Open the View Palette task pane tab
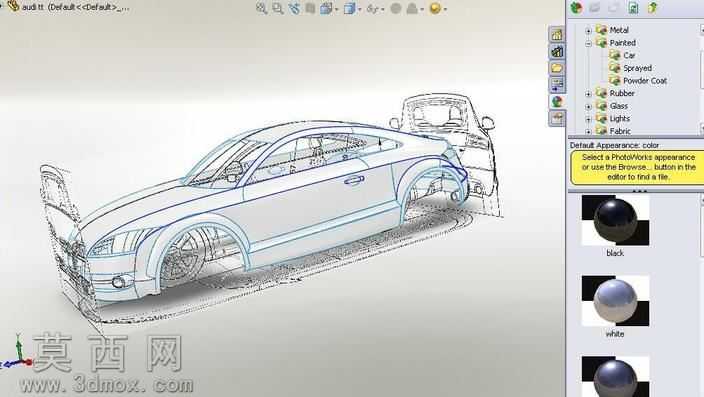Image resolution: width=704 pixels, height=397 pixels. (557, 85)
